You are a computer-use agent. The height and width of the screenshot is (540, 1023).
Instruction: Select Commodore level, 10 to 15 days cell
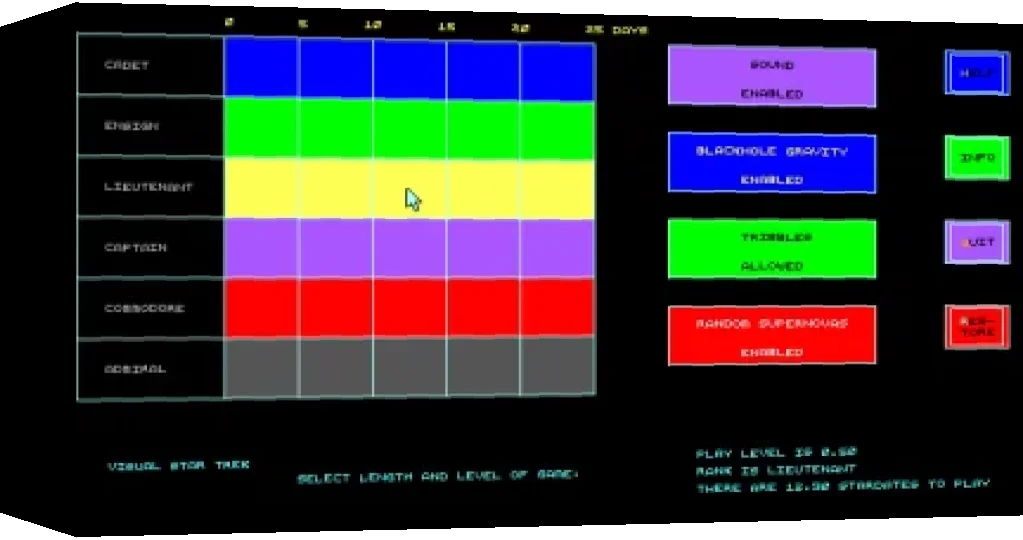point(410,308)
